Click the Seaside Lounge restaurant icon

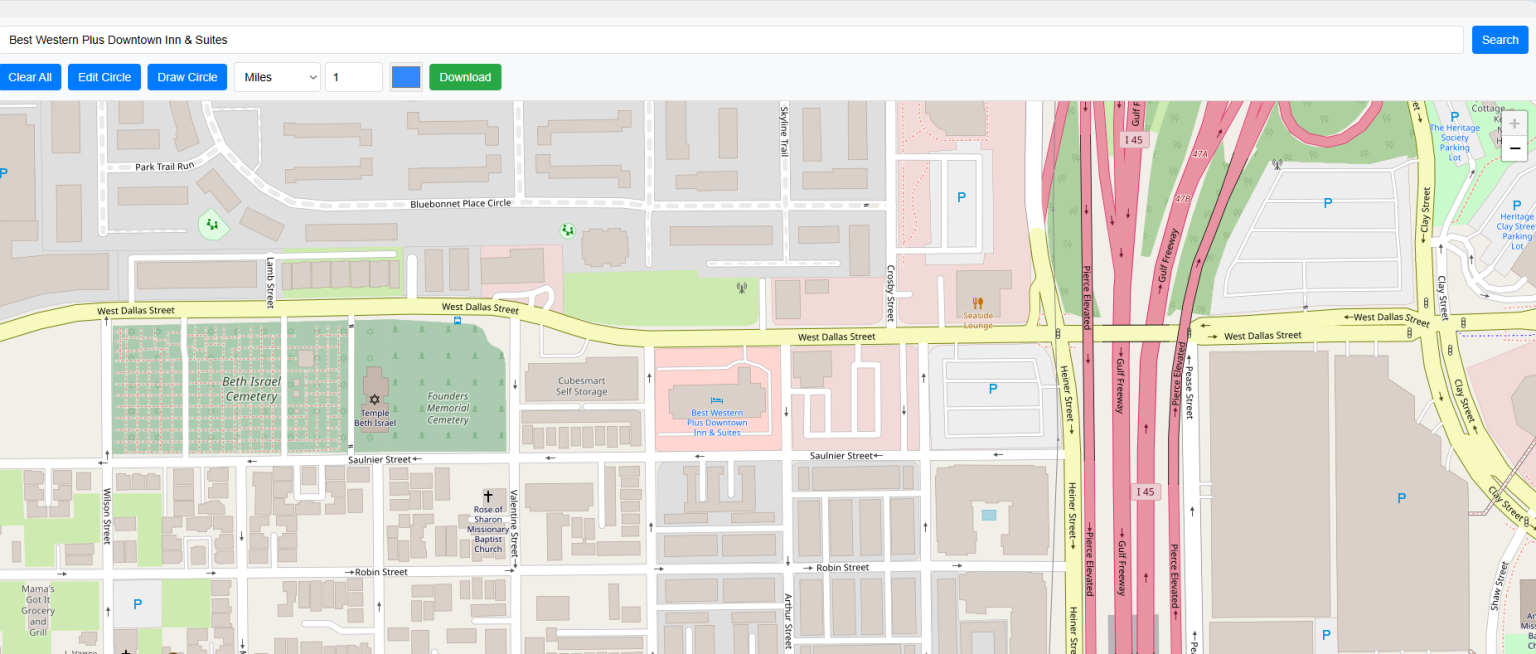tap(978, 303)
